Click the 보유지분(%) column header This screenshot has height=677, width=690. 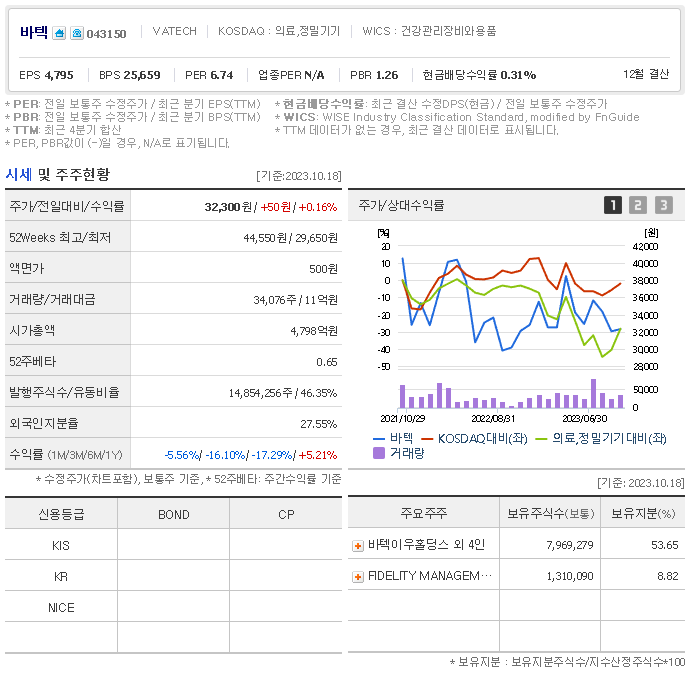[x=643, y=513]
